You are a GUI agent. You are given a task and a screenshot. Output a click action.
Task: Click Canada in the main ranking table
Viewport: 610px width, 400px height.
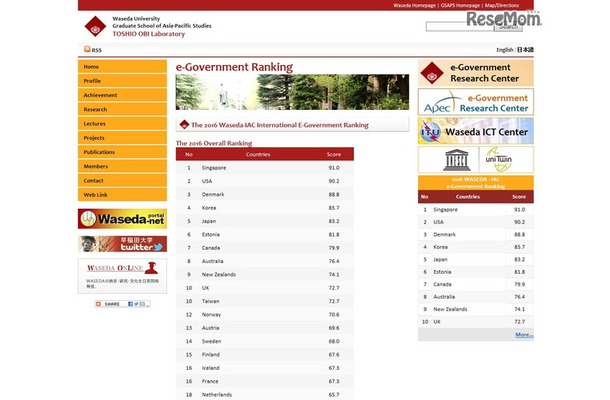[211, 248]
